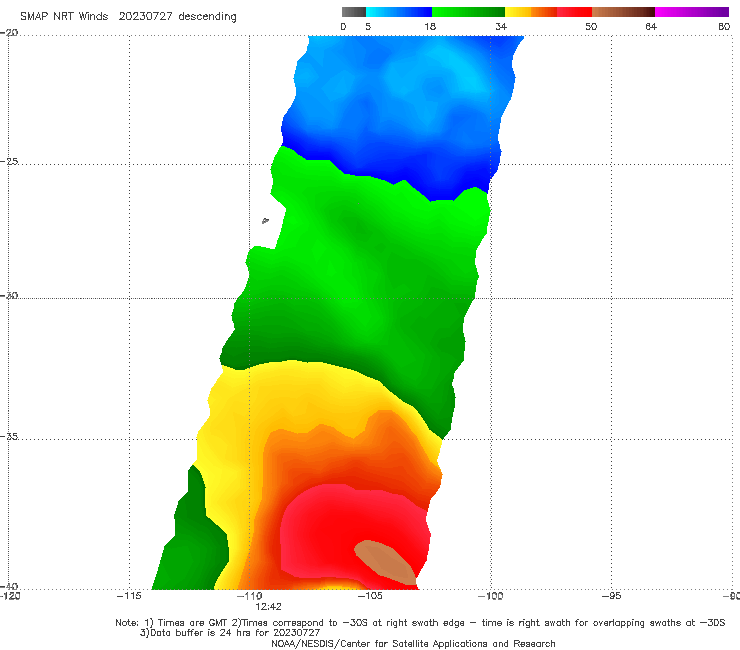Click the green segment of the wind color scale
Viewport: 740px width, 650px height.
coord(468,12)
